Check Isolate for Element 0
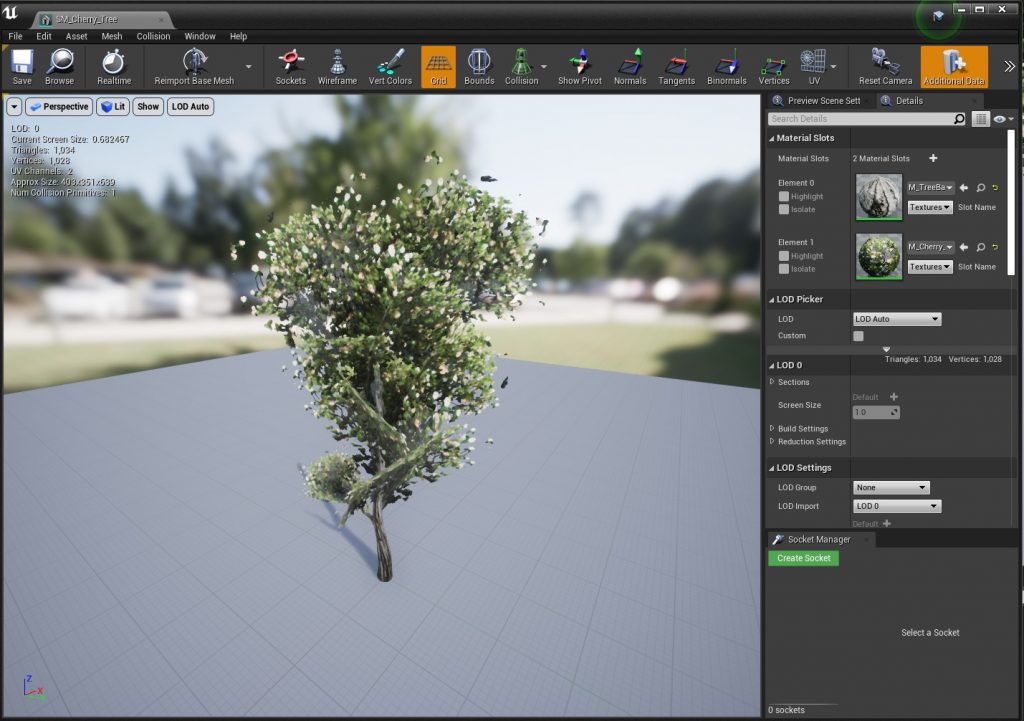The width and height of the screenshot is (1024, 721). click(x=784, y=210)
